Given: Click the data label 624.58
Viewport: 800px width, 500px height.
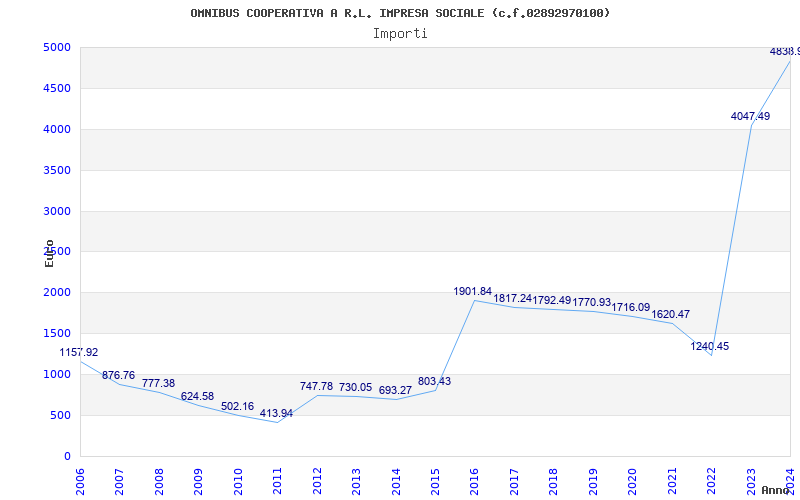Looking at the screenshot, I should pyautogui.click(x=197, y=396).
